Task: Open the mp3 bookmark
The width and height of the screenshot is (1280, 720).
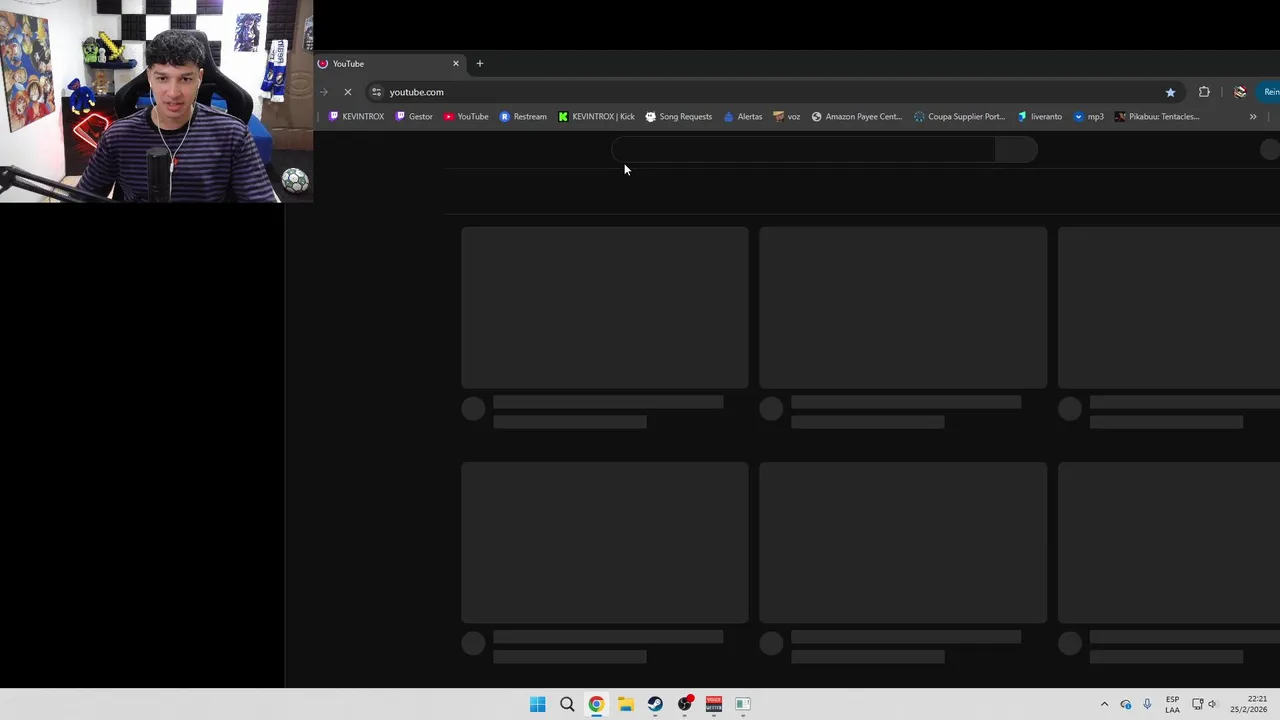Action: [1089, 116]
